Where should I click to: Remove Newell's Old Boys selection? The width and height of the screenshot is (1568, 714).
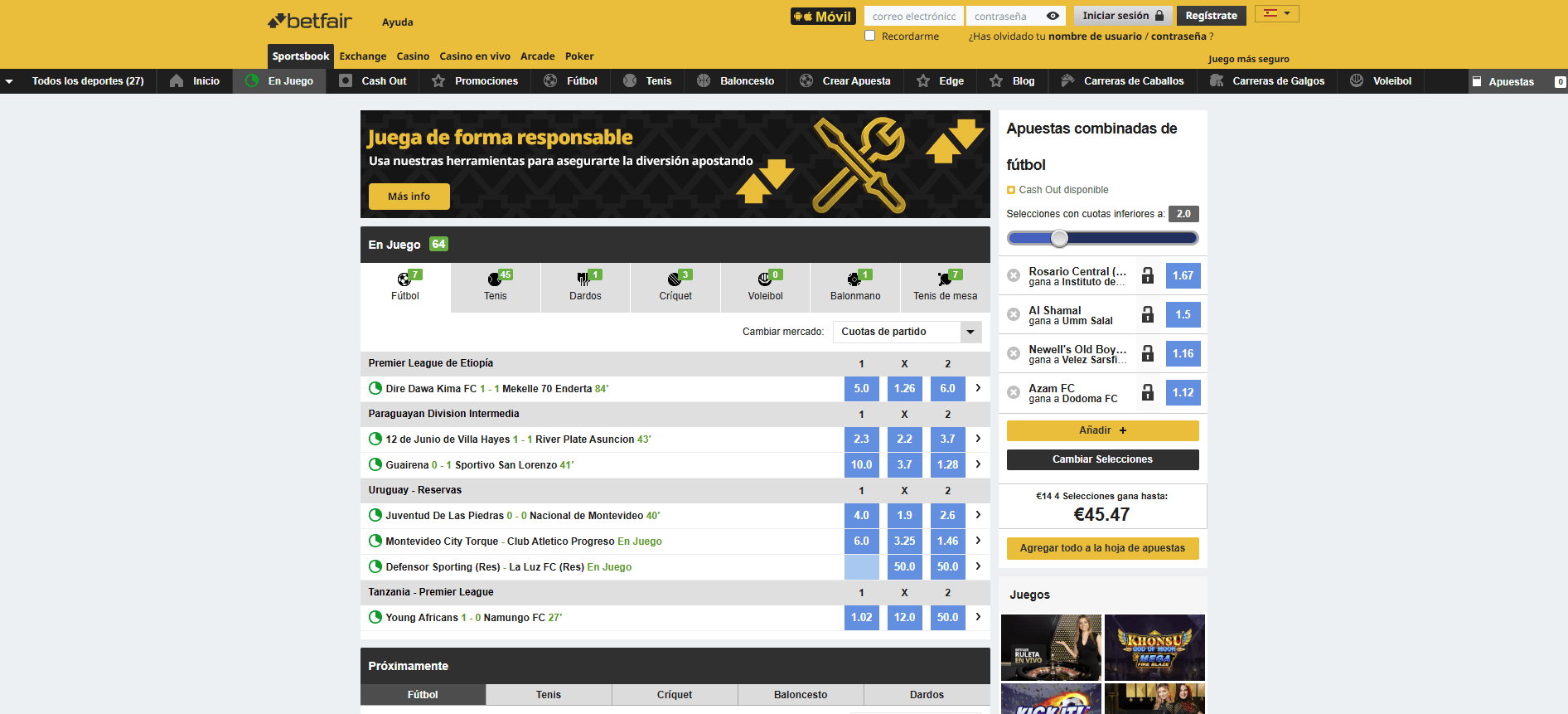[x=1014, y=354]
